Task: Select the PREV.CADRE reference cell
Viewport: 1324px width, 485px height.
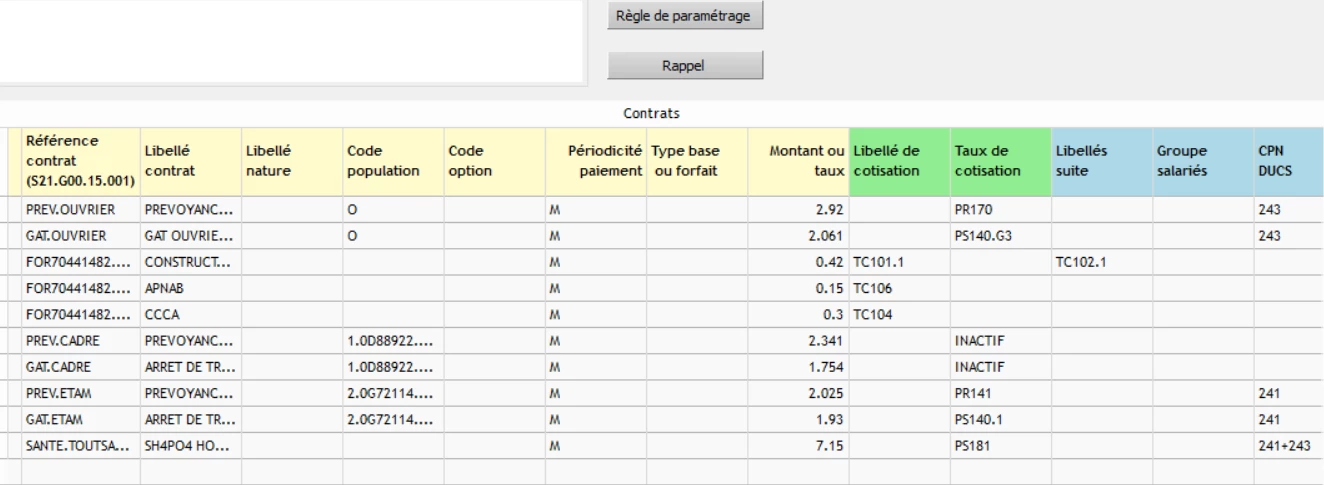Action: pyautogui.click(x=80, y=341)
